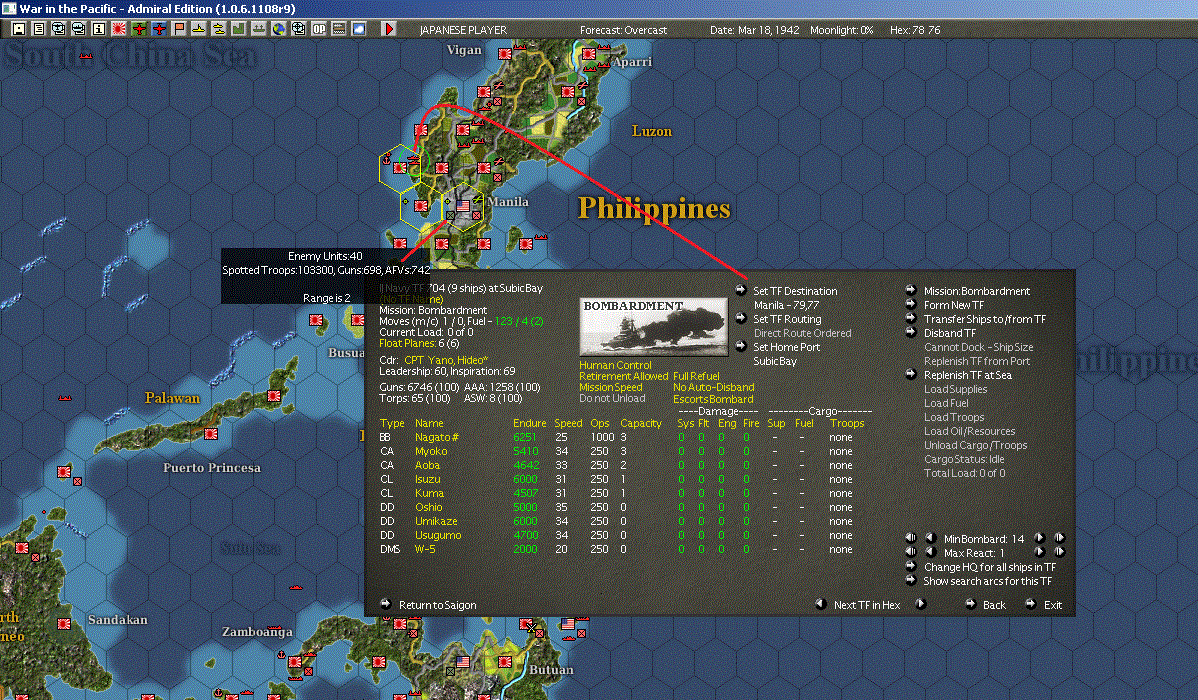
Task: Click Show search arcs arrow icon
Action: pyautogui.click(x=911, y=580)
